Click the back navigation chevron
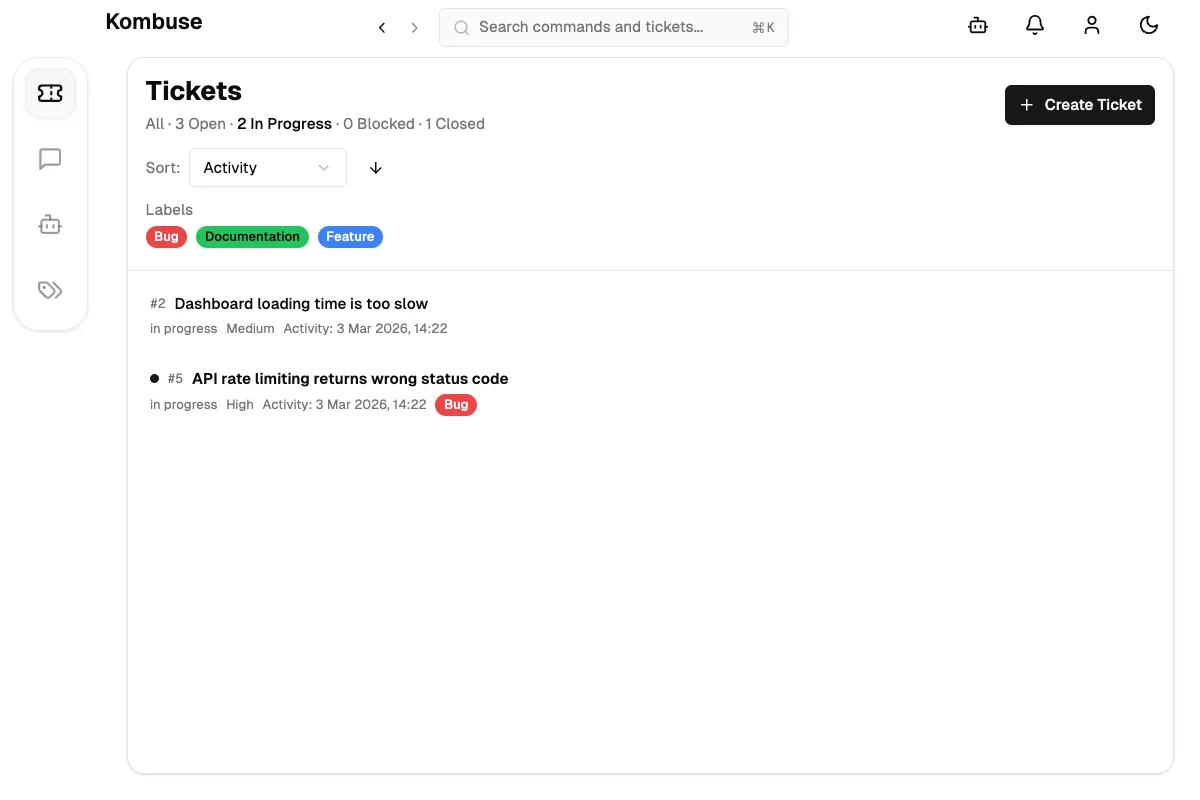Viewport: 1200px width, 800px height. tap(381, 27)
